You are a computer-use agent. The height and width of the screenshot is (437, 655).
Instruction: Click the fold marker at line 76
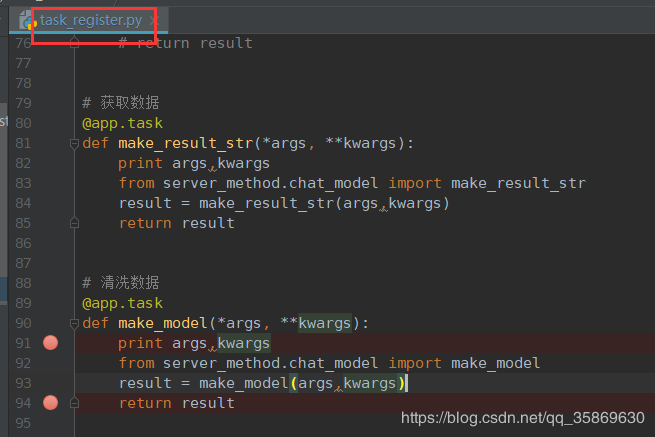[74, 43]
